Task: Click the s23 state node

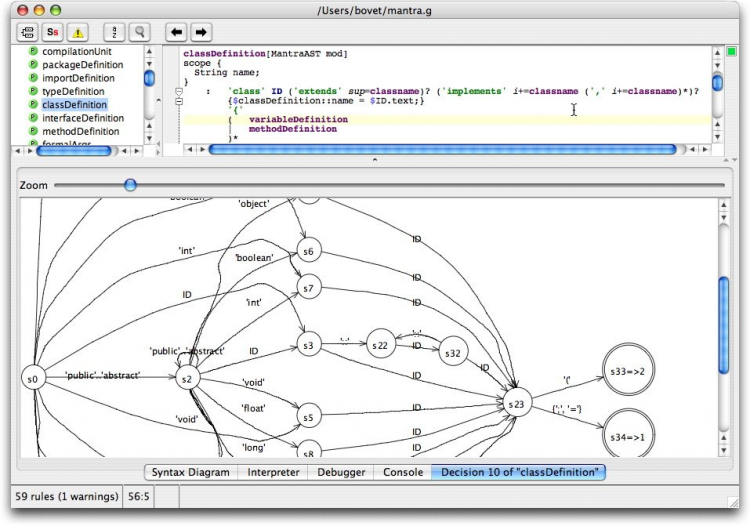Action: click(517, 404)
